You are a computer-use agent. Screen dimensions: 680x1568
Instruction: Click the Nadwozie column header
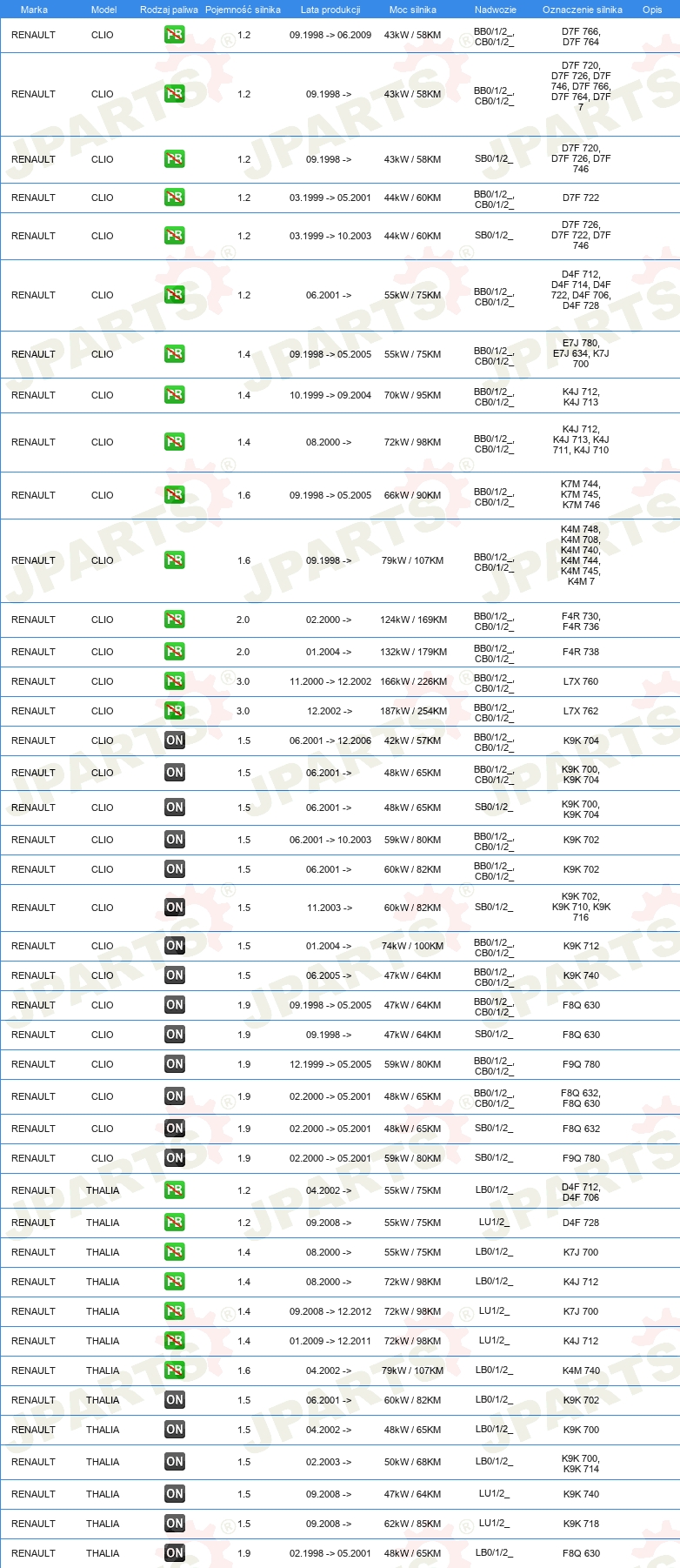tap(496, 10)
